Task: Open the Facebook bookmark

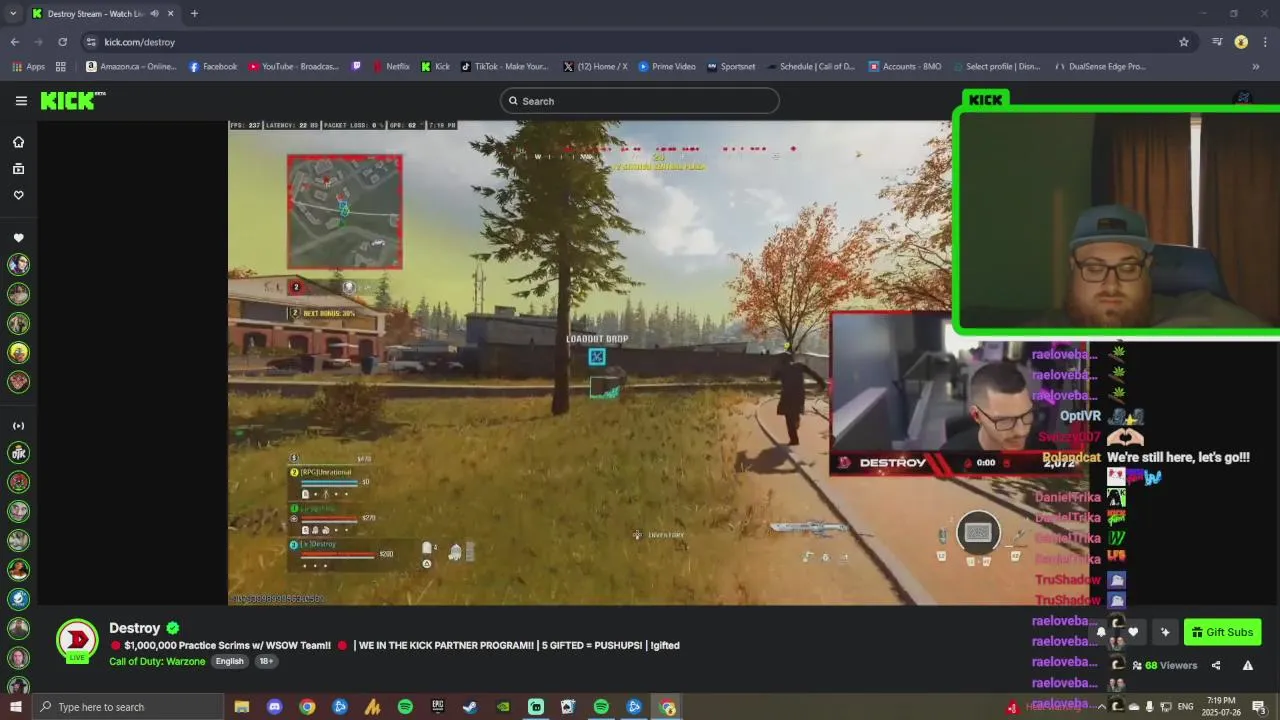Action: 213,67
